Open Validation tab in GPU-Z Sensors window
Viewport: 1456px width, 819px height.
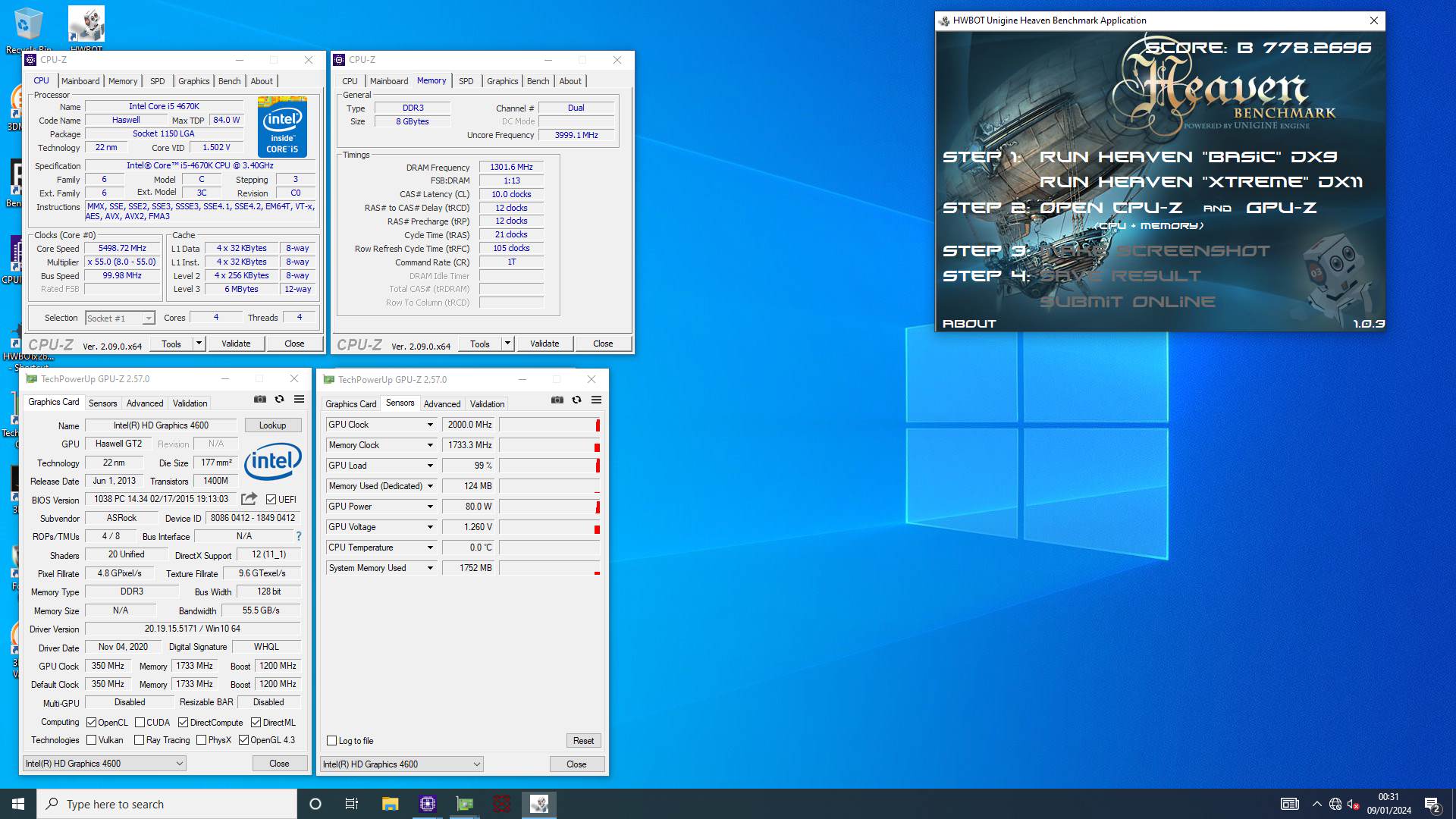(487, 404)
